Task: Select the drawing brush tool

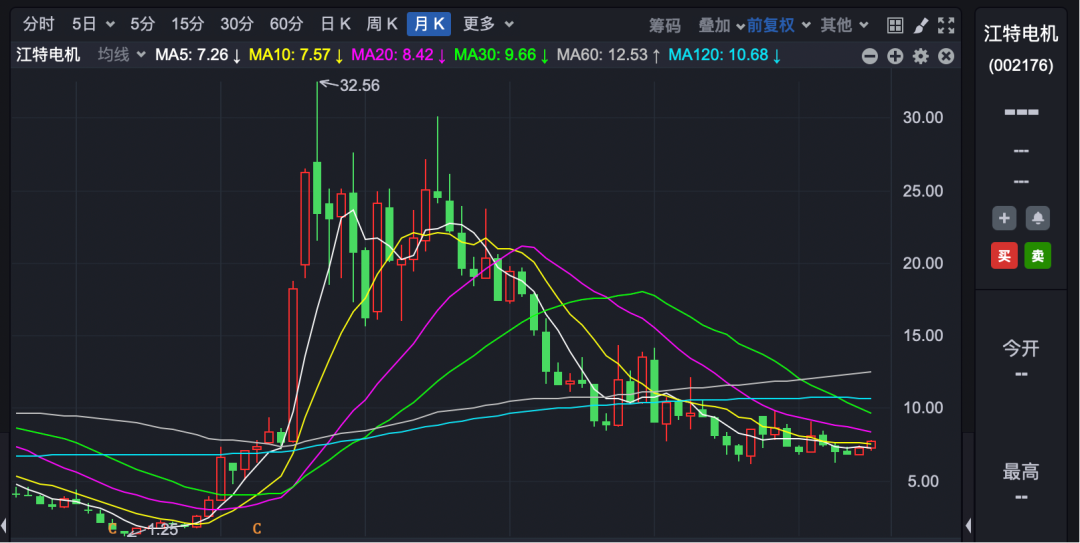Action: tap(921, 25)
